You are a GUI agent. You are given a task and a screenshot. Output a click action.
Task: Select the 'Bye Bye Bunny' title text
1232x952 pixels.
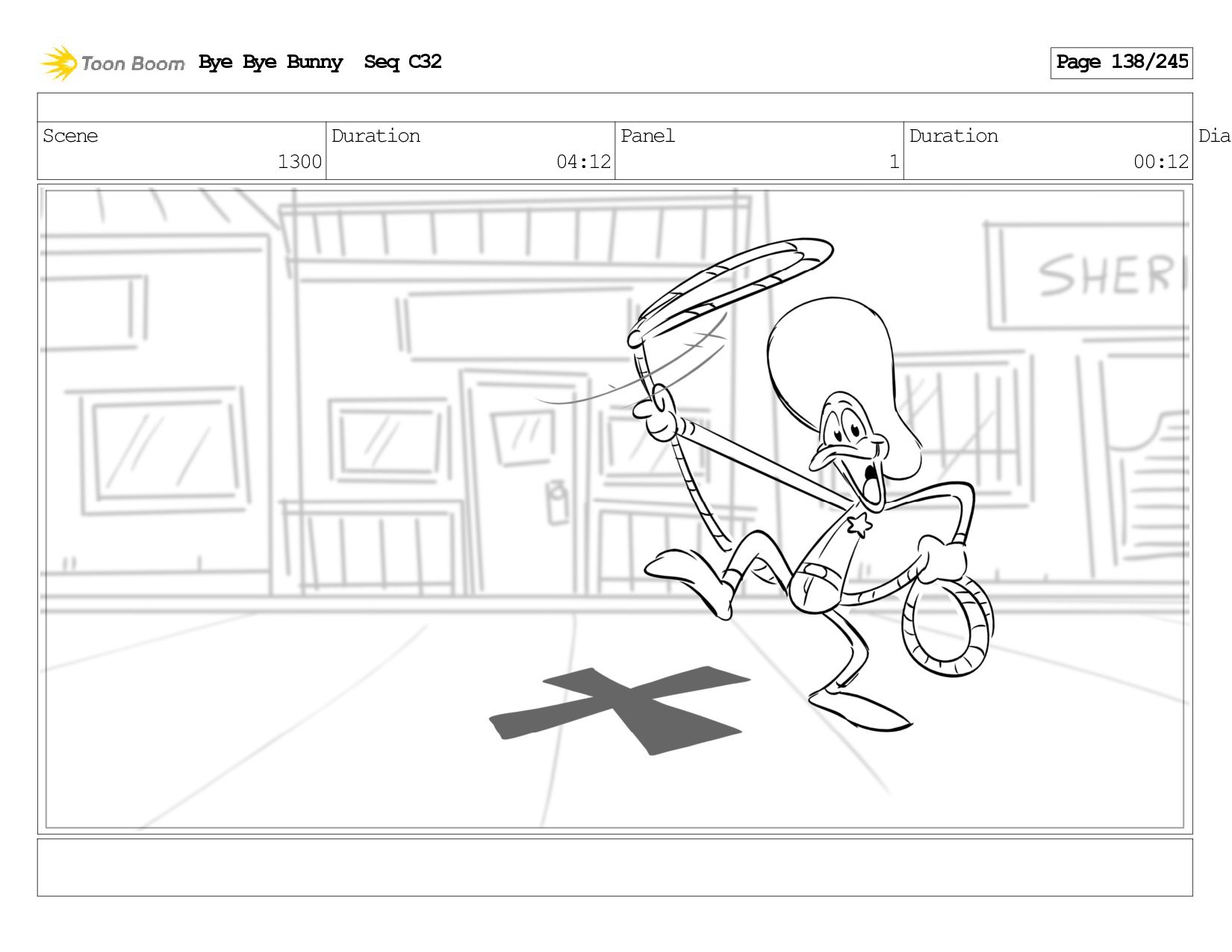click(x=270, y=62)
